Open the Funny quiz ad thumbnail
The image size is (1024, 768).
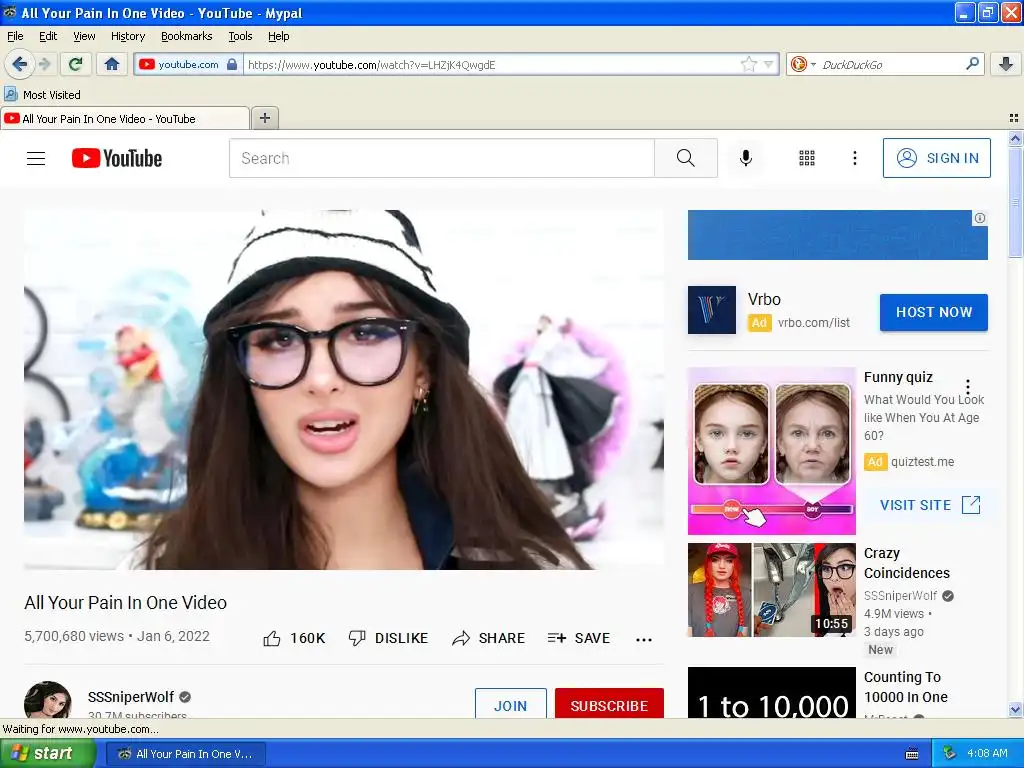click(772, 451)
